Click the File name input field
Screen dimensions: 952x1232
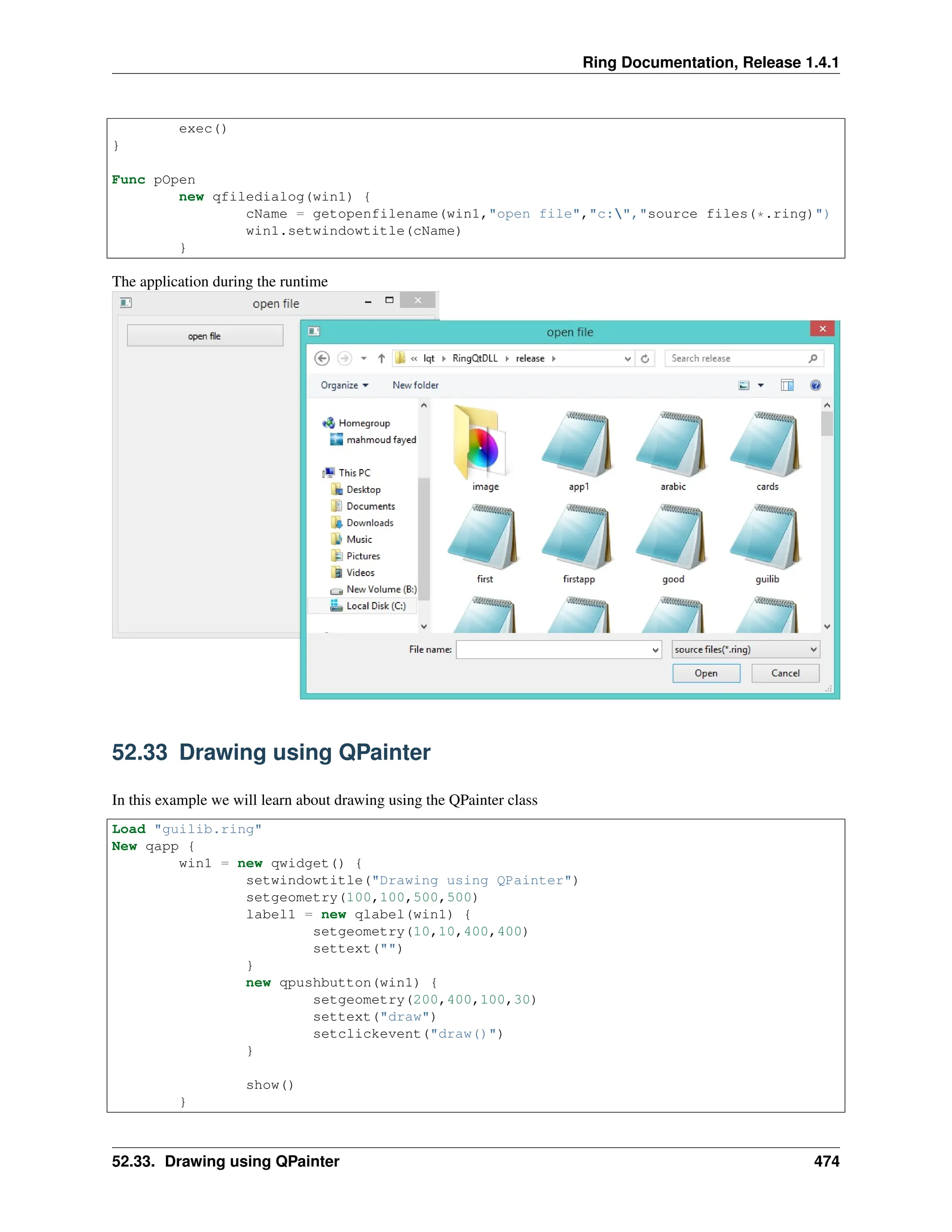[x=554, y=649]
